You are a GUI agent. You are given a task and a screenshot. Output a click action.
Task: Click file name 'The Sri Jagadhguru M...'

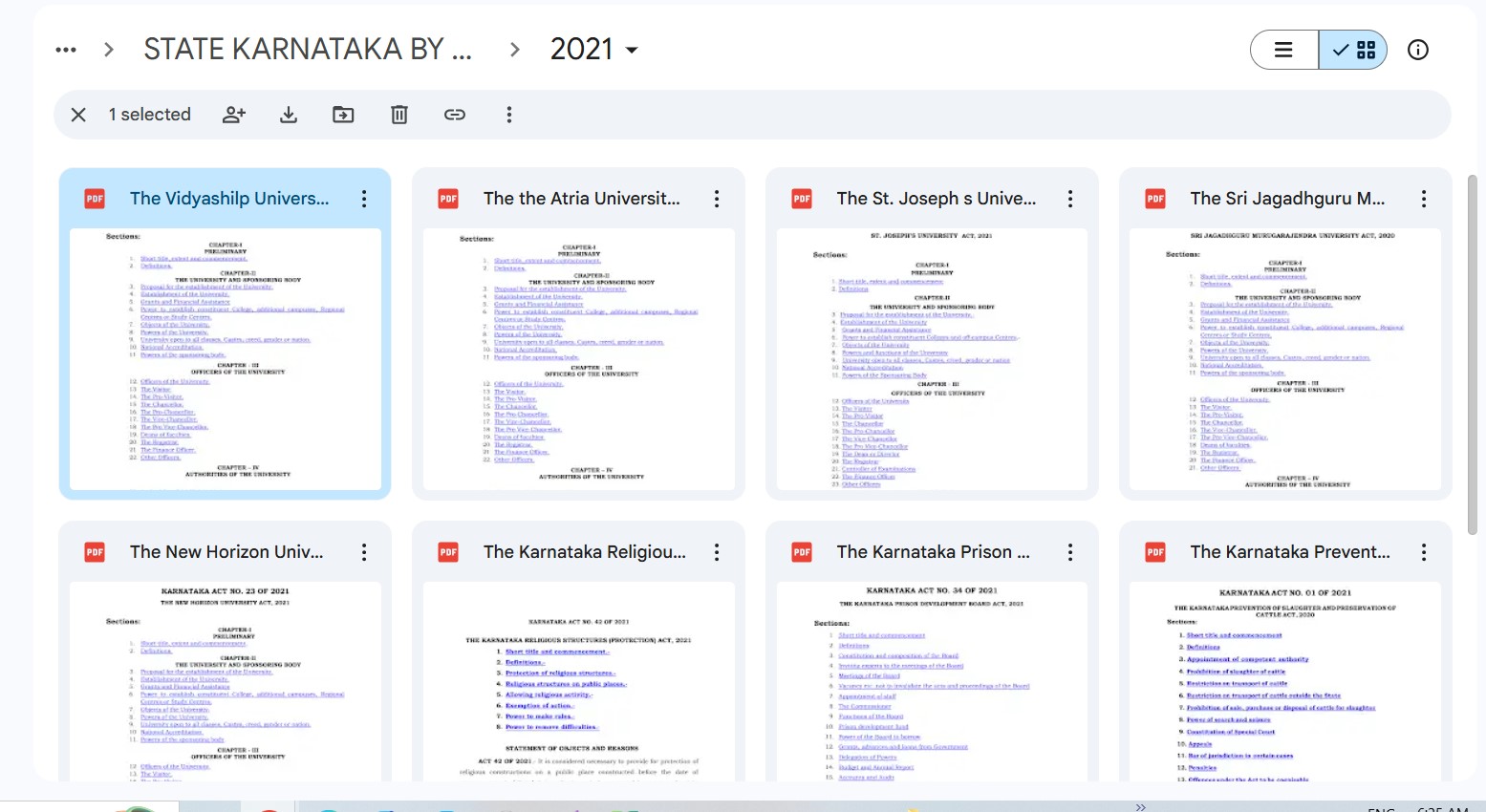tap(1287, 199)
